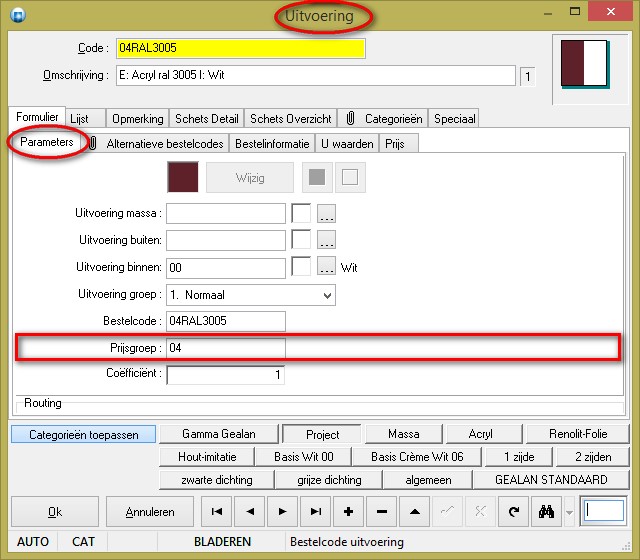This screenshot has width=640, height=560.
Task: Click the Bestelcode input field
Action: pyautogui.click(x=226, y=321)
